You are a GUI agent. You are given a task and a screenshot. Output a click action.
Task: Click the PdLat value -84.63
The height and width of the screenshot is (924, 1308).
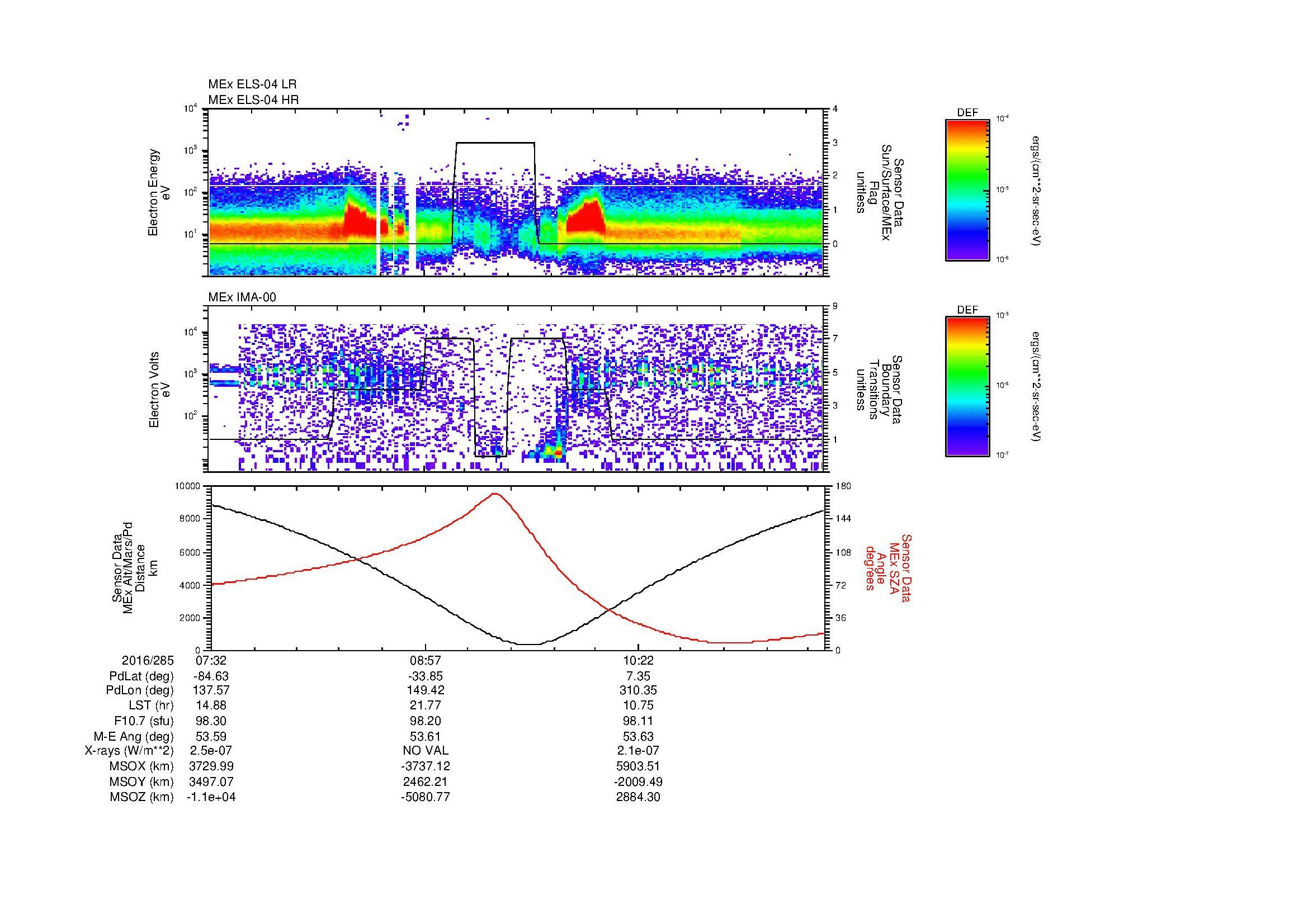211,676
